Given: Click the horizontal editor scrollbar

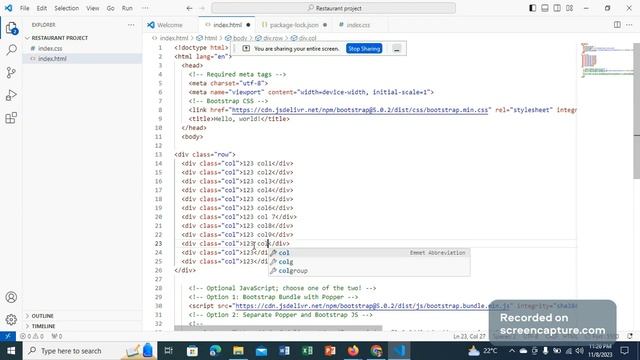Looking at the screenshot, I should coord(278,328).
